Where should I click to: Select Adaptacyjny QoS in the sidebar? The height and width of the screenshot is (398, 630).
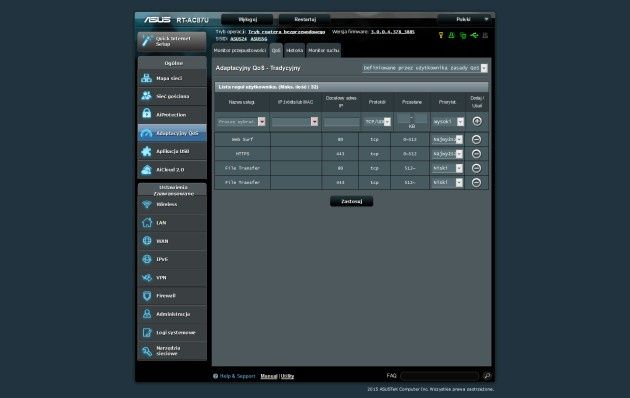tap(172, 133)
